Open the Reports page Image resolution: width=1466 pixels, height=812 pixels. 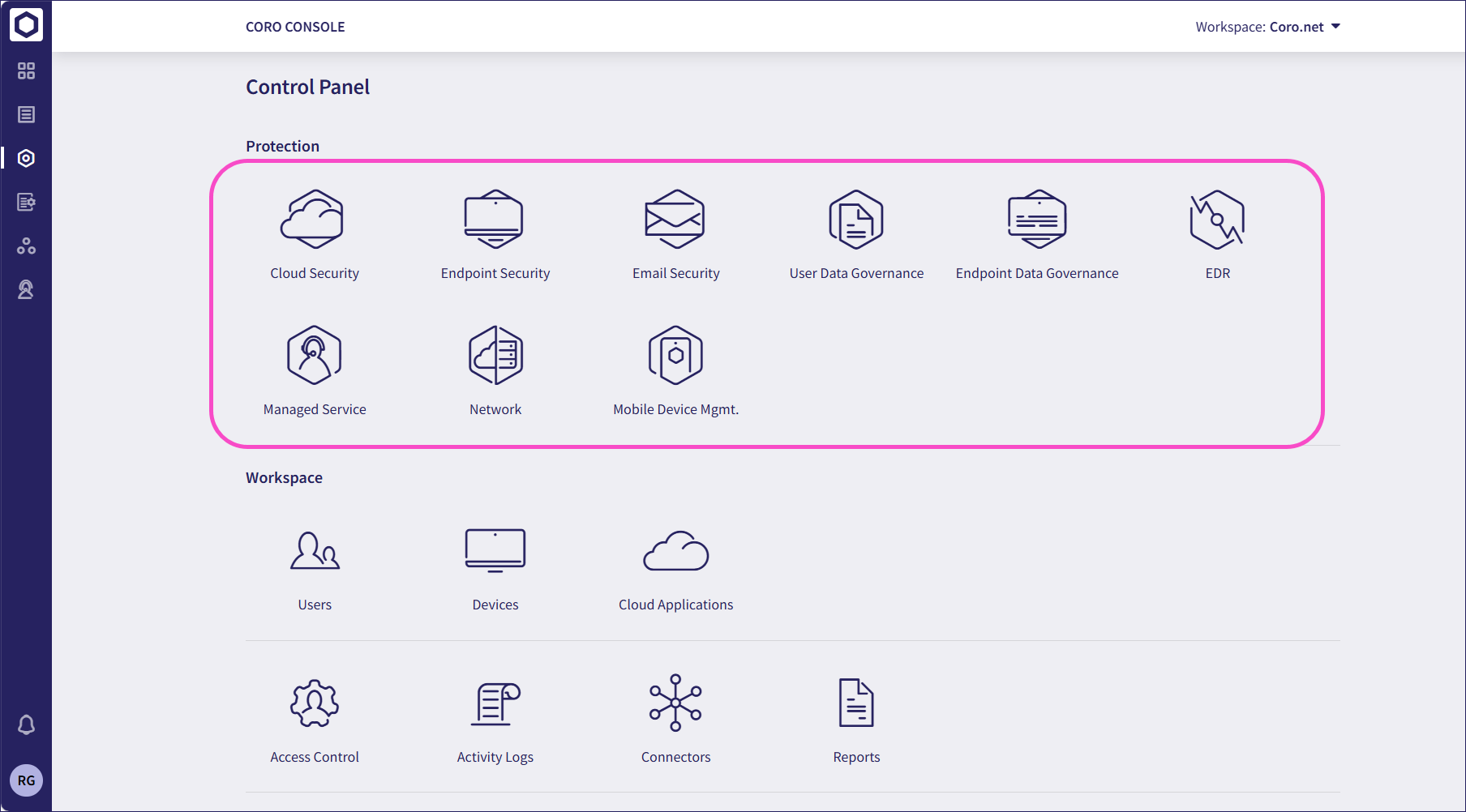856,703
